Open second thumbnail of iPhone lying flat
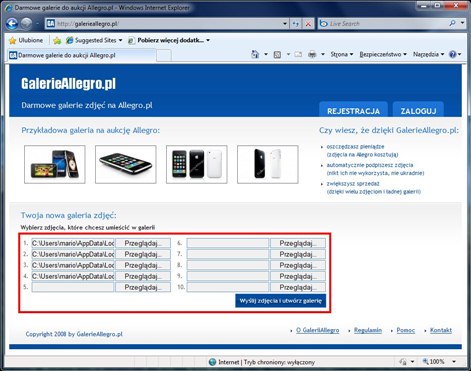This screenshot has width=471, height=371. (126, 164)
